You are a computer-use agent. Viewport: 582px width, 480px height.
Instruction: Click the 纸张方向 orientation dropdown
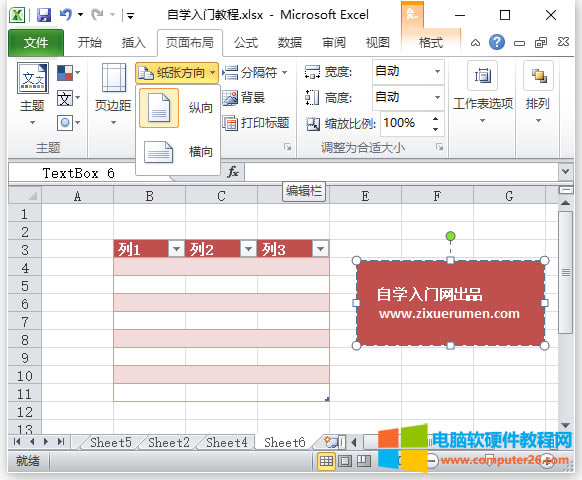(177, 73)
